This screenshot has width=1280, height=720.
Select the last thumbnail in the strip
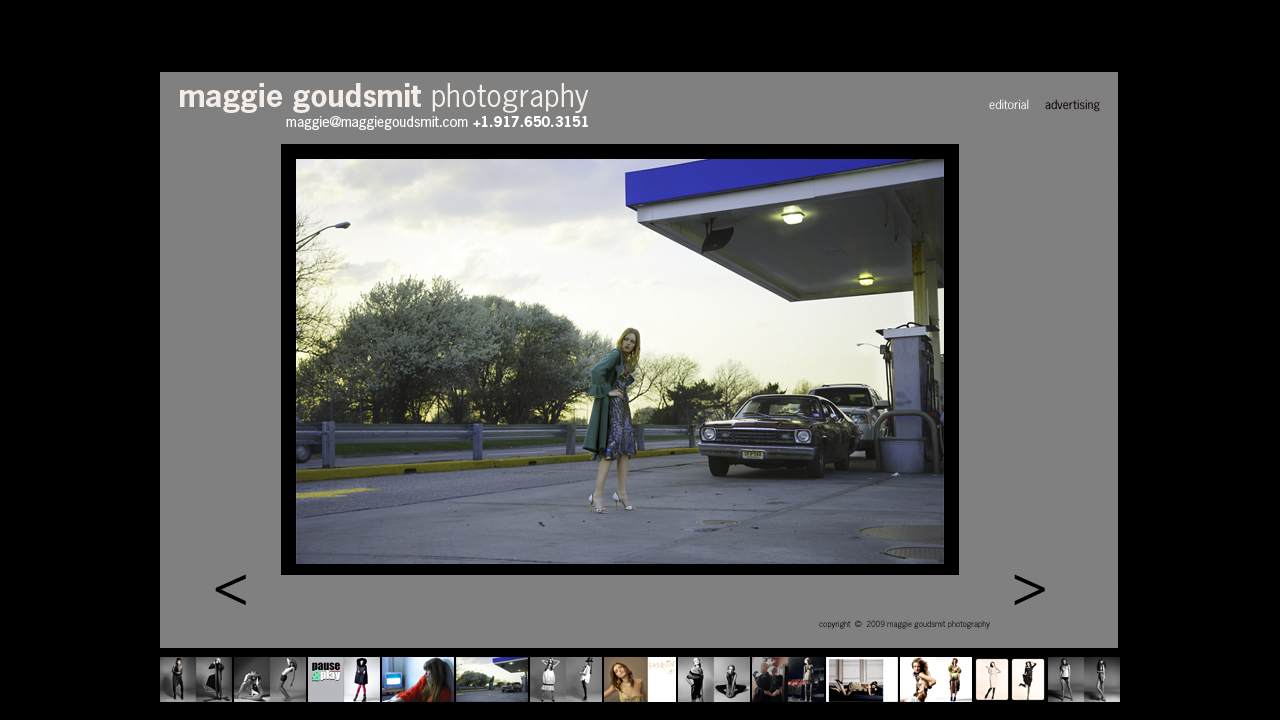coord(1084,680)
